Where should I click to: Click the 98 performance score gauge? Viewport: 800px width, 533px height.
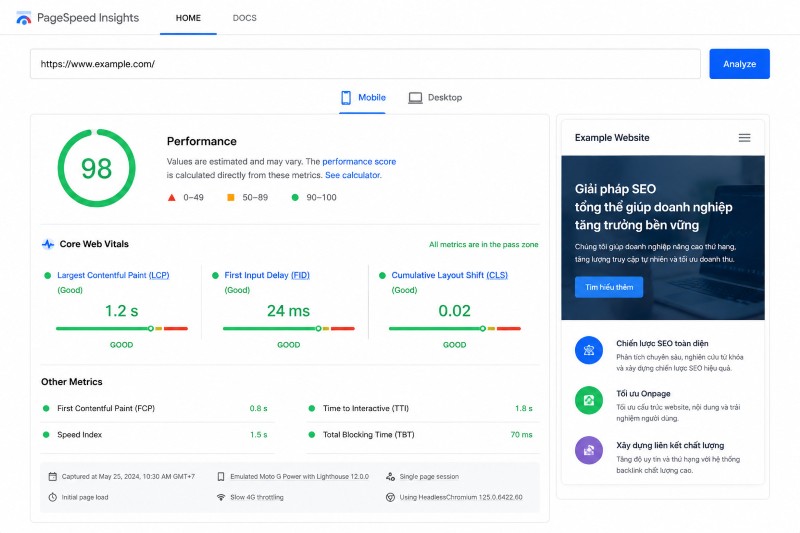96,168
